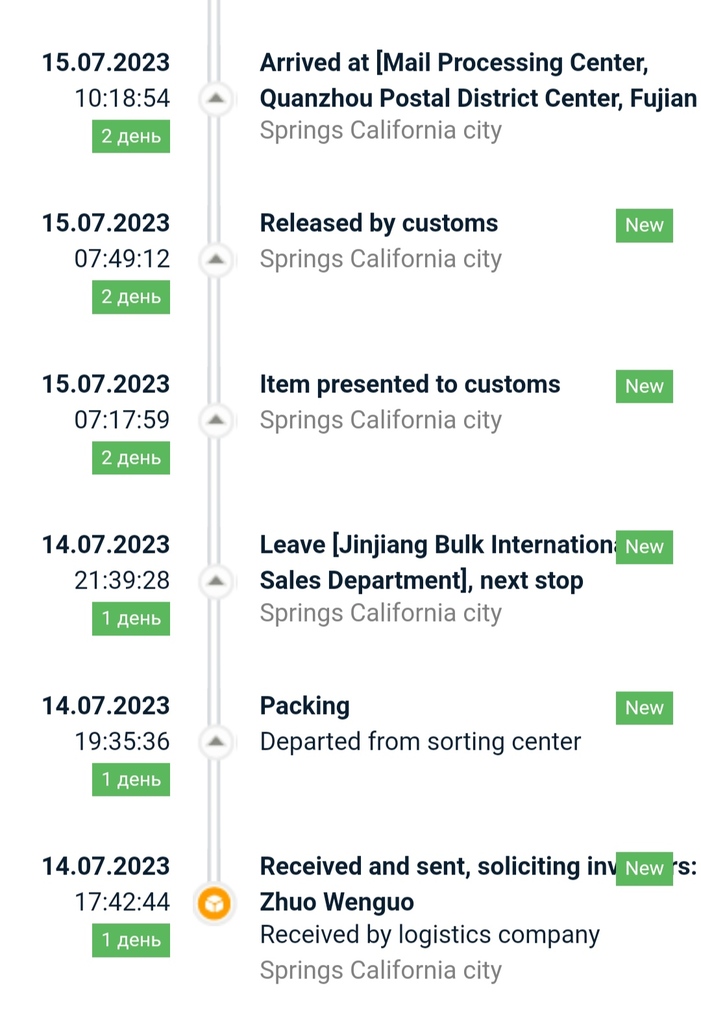Click the timeline arrow marker at 19:35:36
701x1024 pixels.
click(x=216, y=742)
